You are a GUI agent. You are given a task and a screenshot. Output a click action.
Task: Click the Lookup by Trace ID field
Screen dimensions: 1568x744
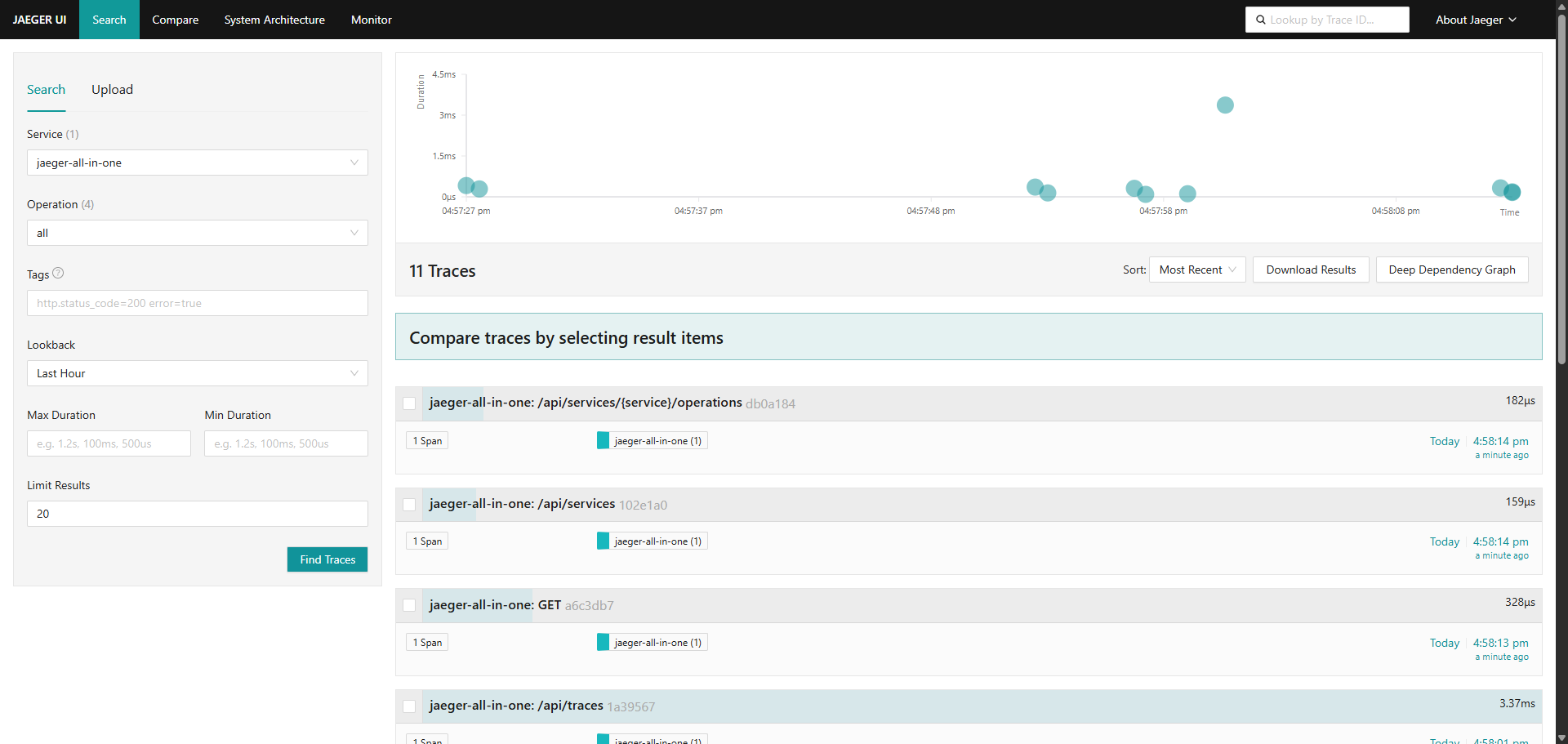pos(1327,20)
